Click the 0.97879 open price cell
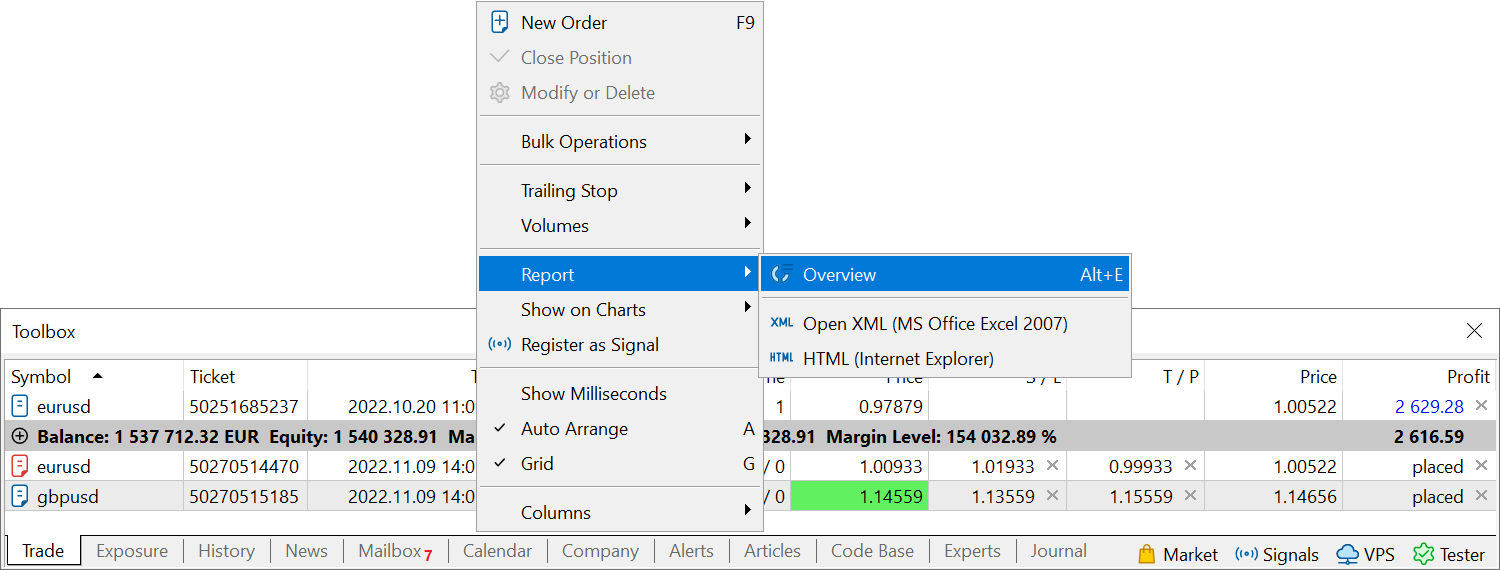This screenshot has height=570, width=1500. pyautogui.click(x=859, y=406)
